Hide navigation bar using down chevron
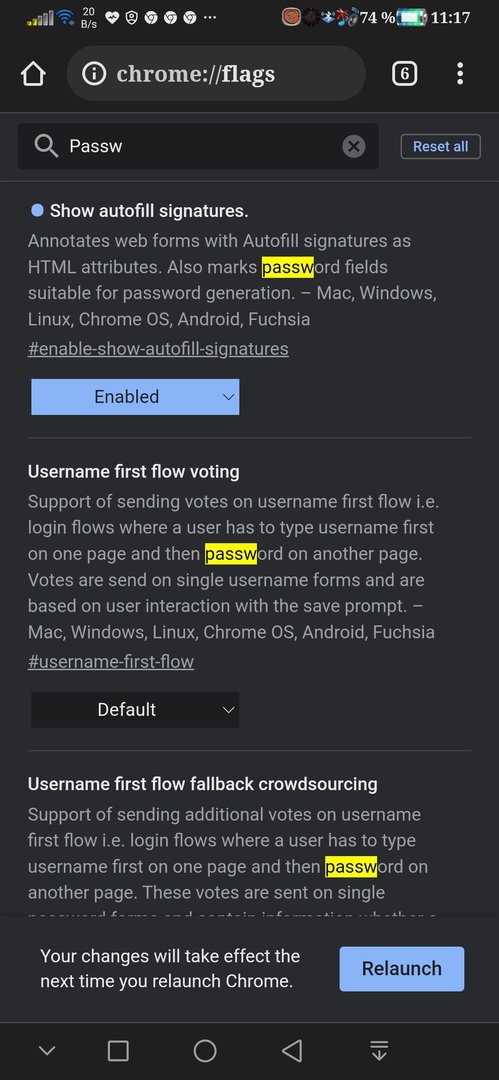 tap(47, 1051)
